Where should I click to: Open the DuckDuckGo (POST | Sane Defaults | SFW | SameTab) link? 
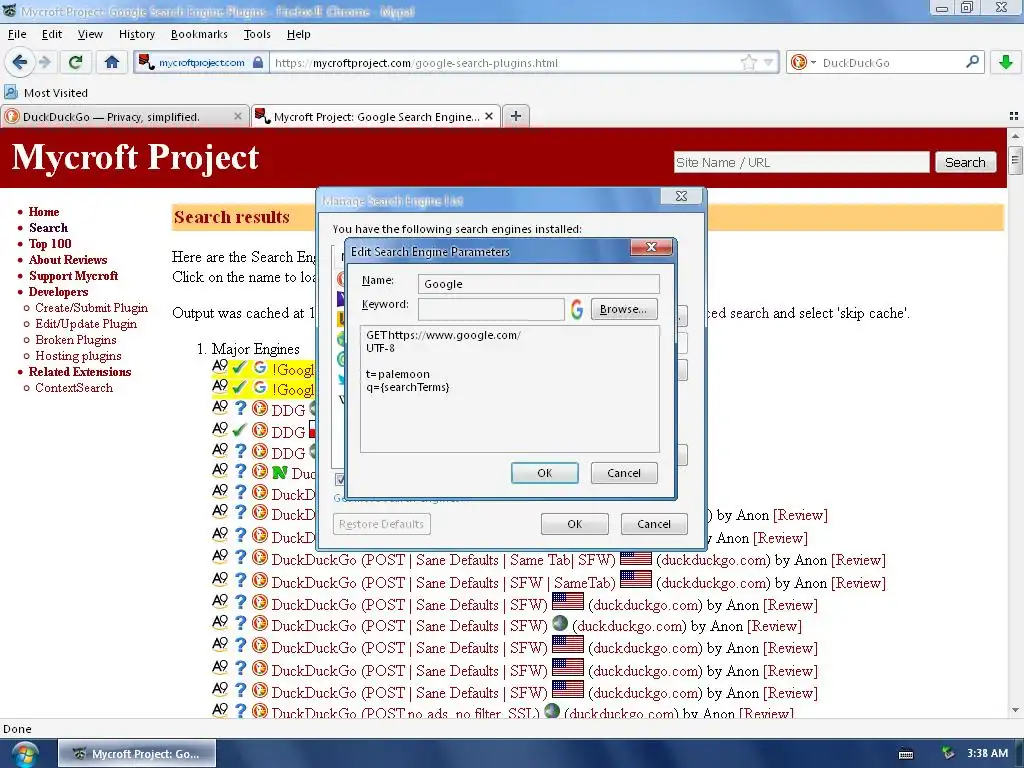point(443,583)
